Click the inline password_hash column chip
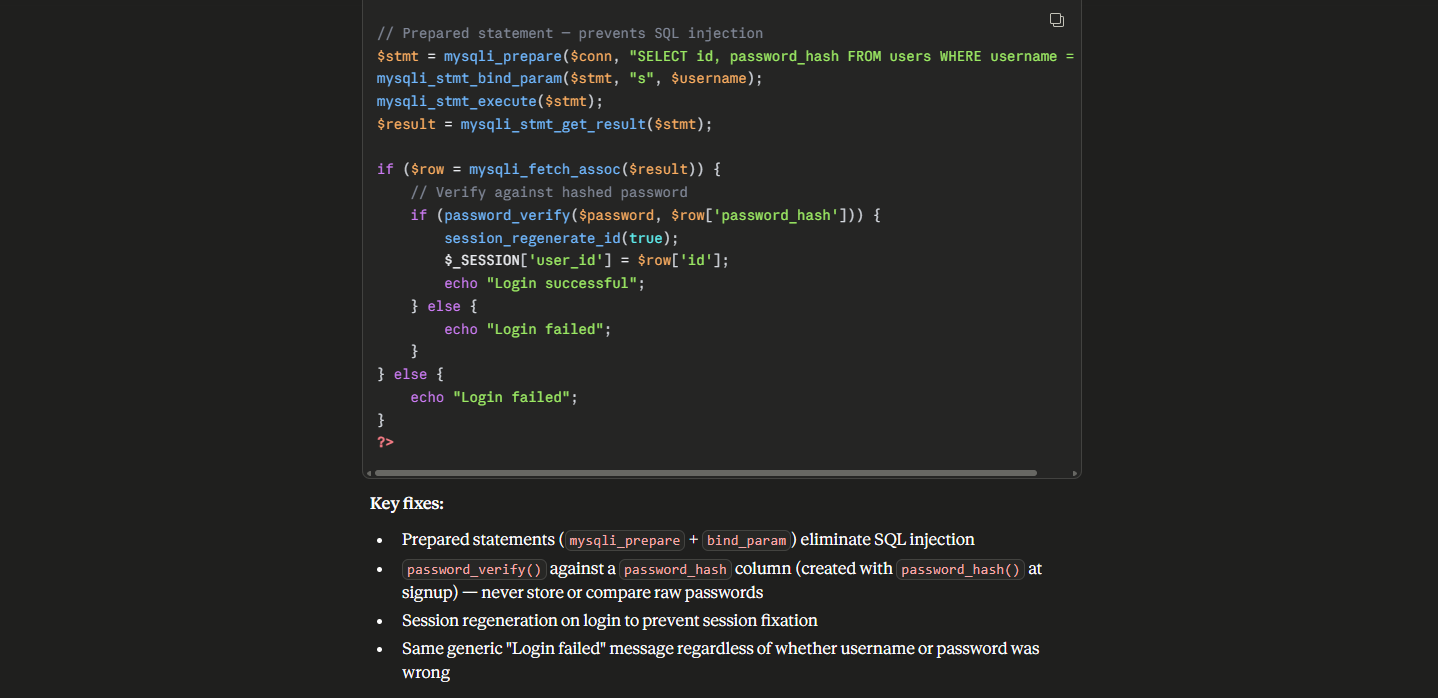The height and width of the screenshot is (698, 1438). click(x=675, y=569)
